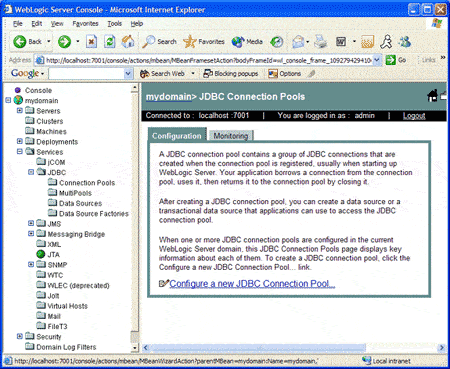
Task: Select Domain Log Filters tree item
Action: [x=66, y=347]
